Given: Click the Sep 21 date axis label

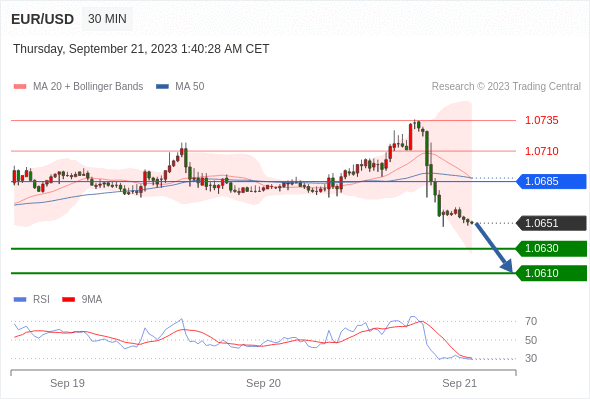Looking at the screenshot, I should click(459, 383).
